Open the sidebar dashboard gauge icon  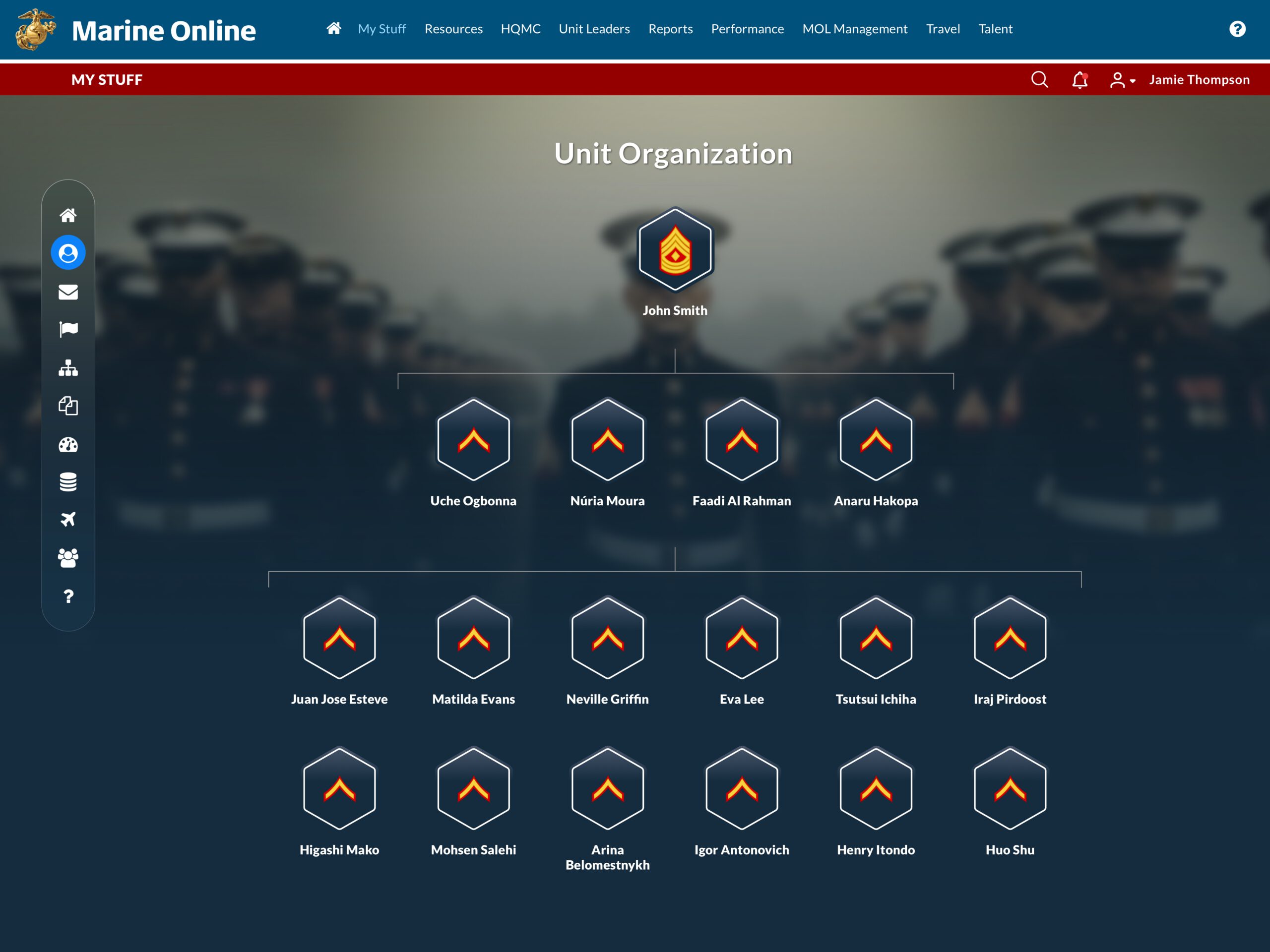[x=68, y=445]
